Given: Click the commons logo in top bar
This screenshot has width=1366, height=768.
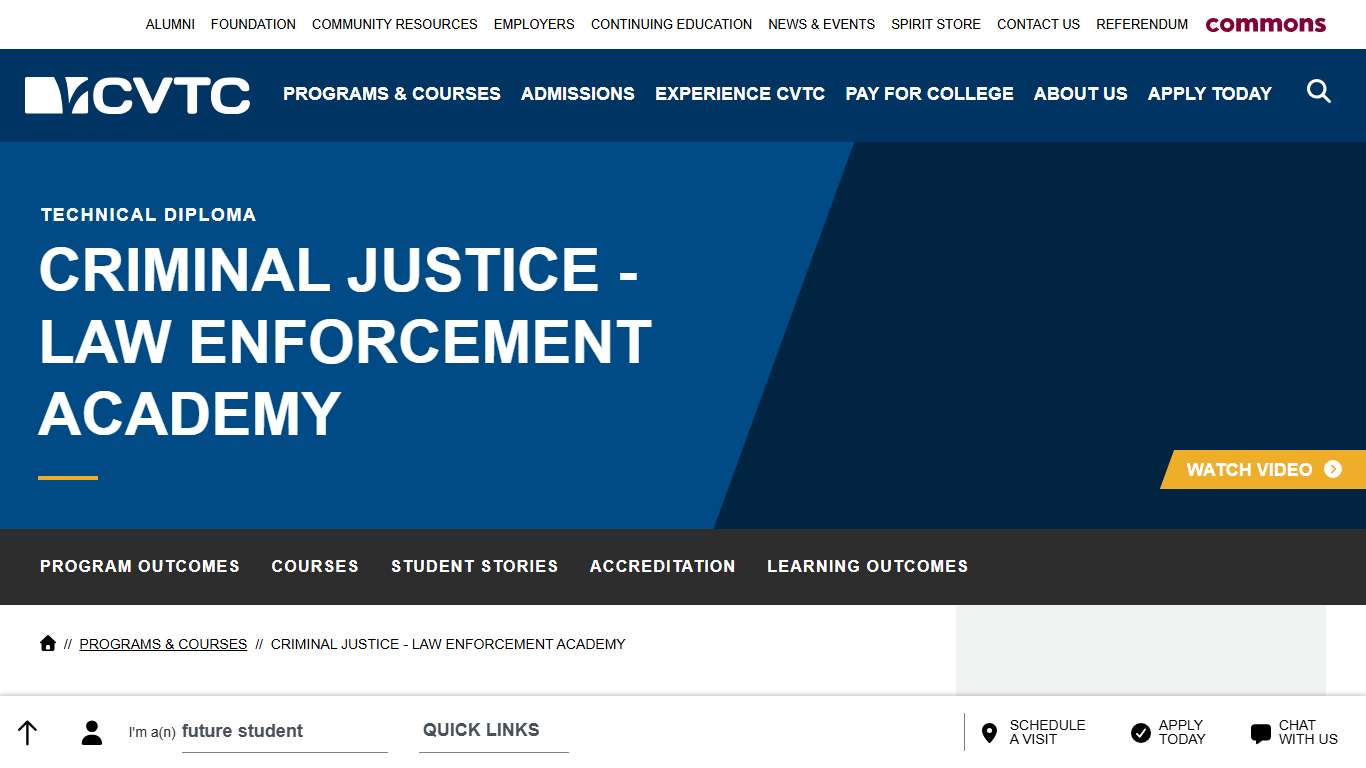Looking at the screenshot, I should click(x=1265, y=23).
